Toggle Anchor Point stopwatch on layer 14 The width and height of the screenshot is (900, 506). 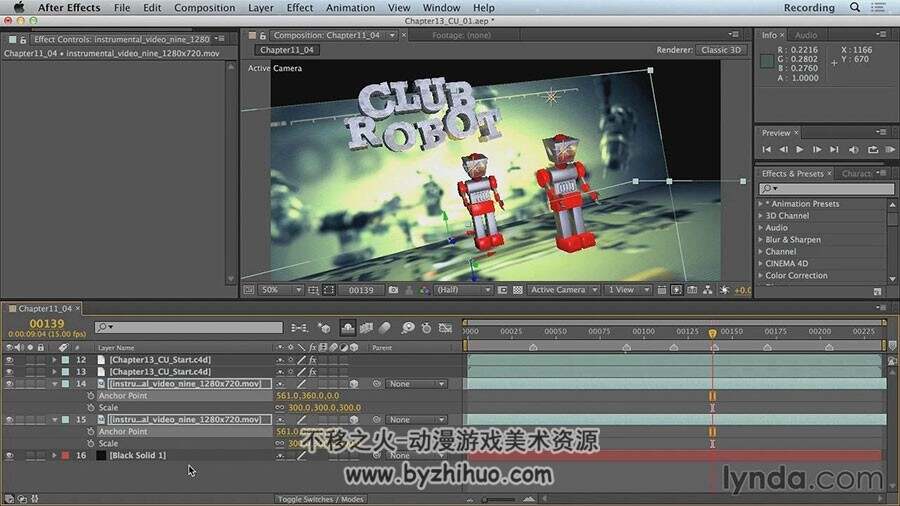[91, 396]
